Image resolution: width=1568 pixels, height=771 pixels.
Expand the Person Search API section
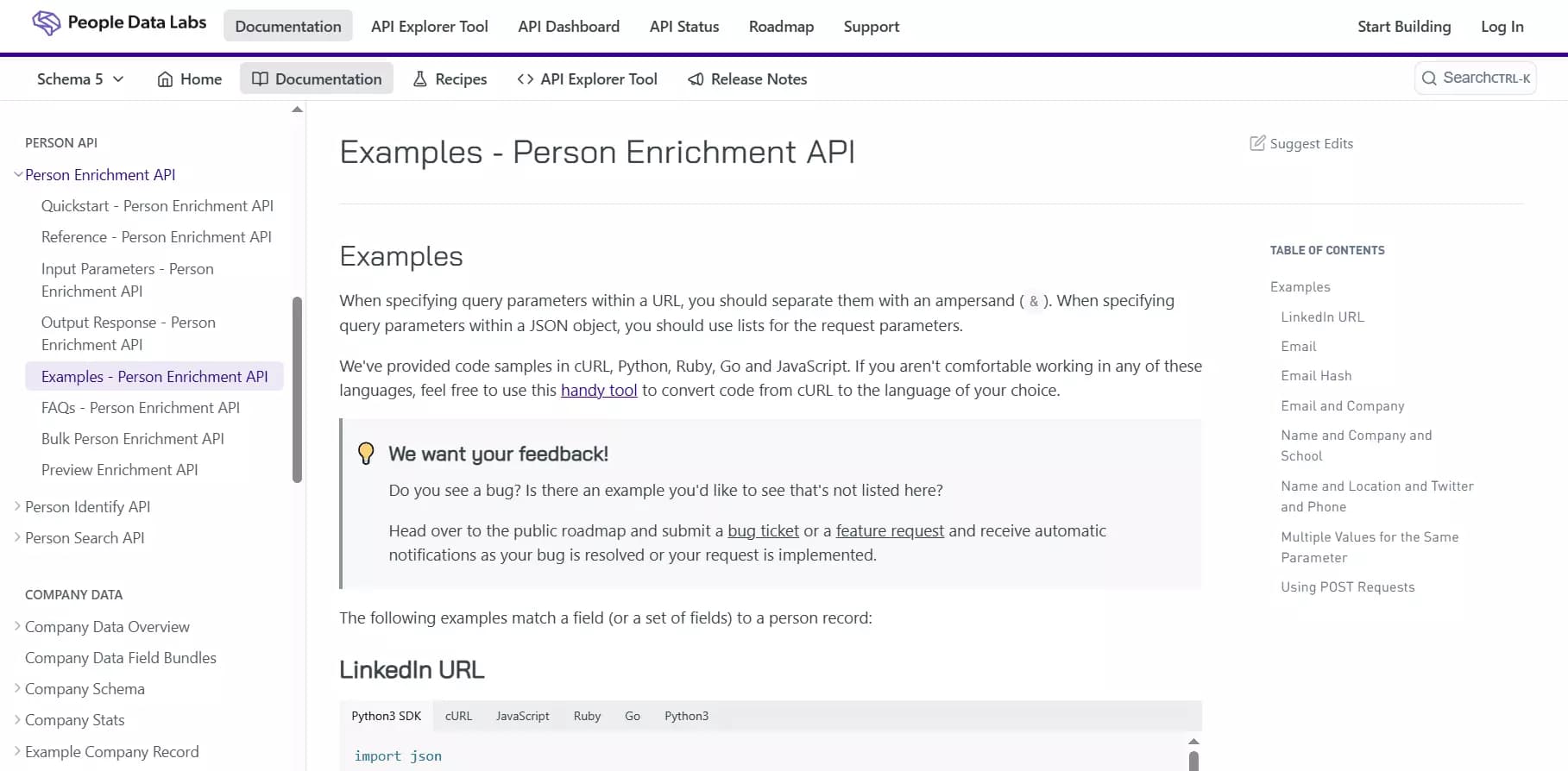pyautogui.click(x=18, y=537)
